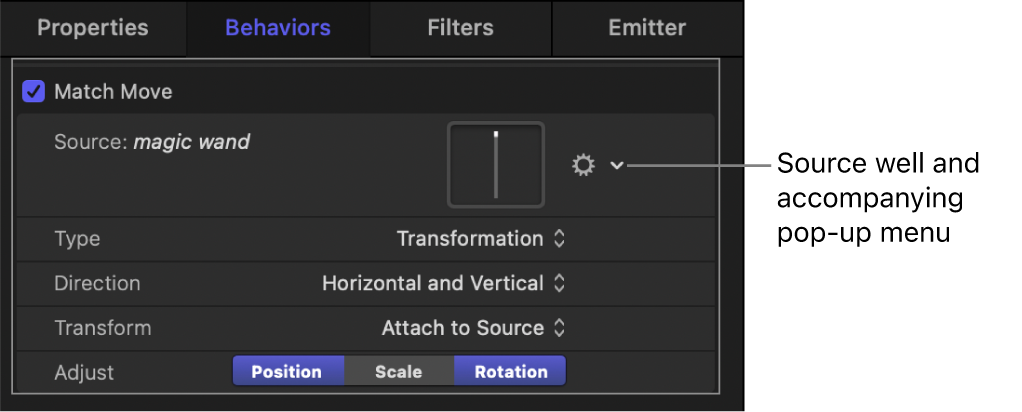
Task: Open the Filters tab
Action: 461,28
